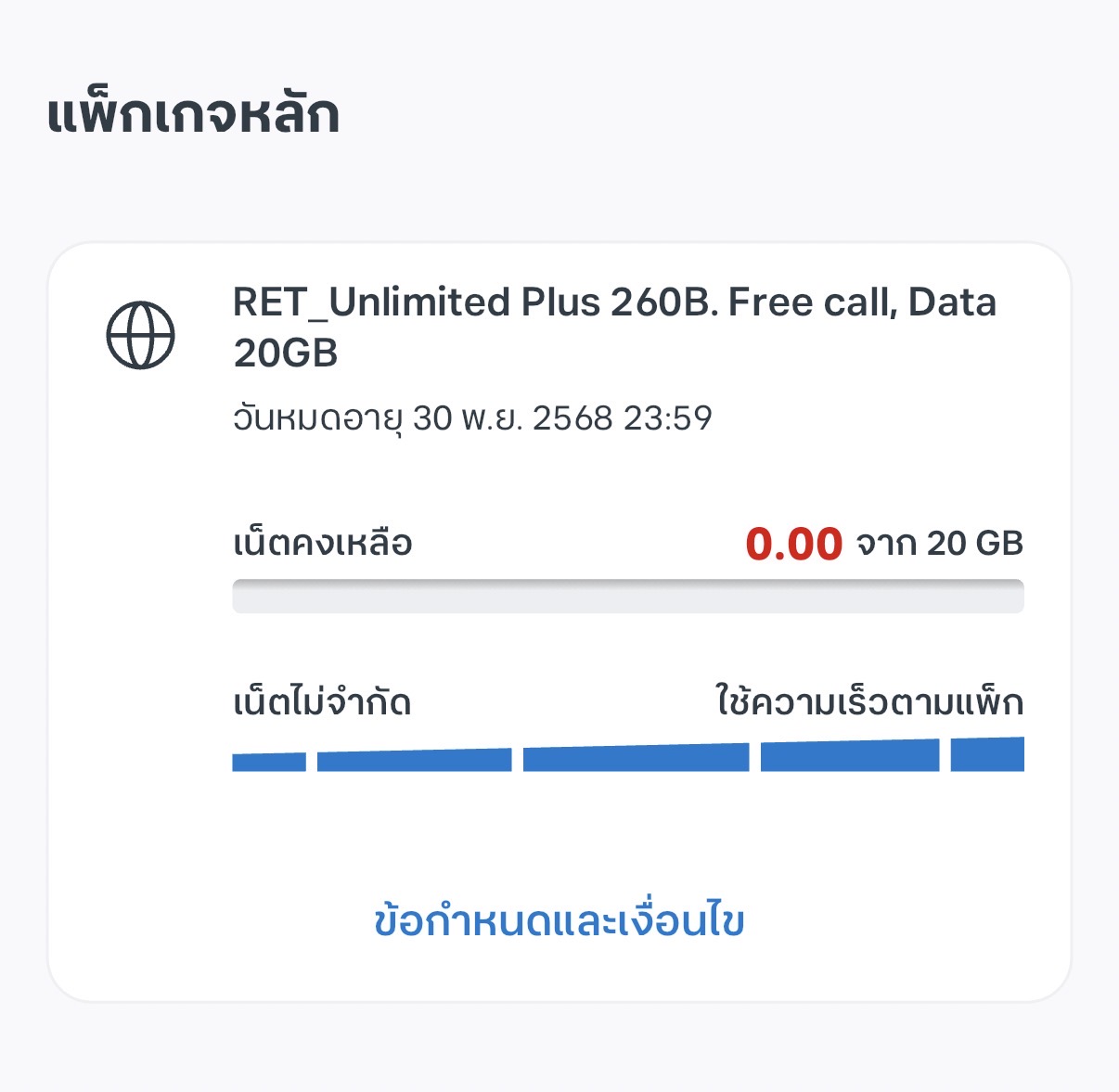Tap the 30 พ.ย. 2568 date
Image resolution: width=1119 pixels, height=1092 pixels.
[512, 418]
